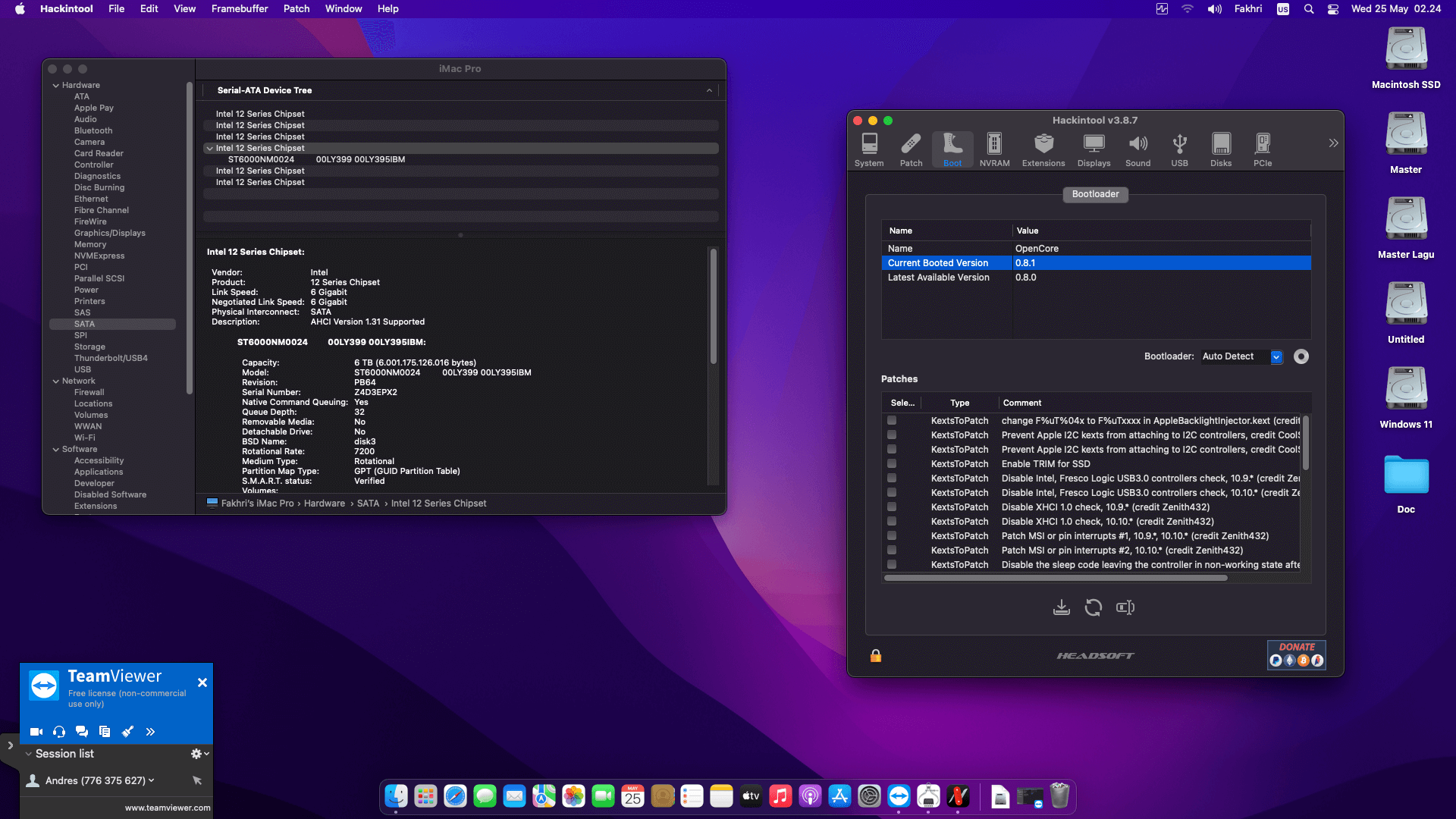
Task: Open the USB section in Hackintool
Action: (1179, 149)
